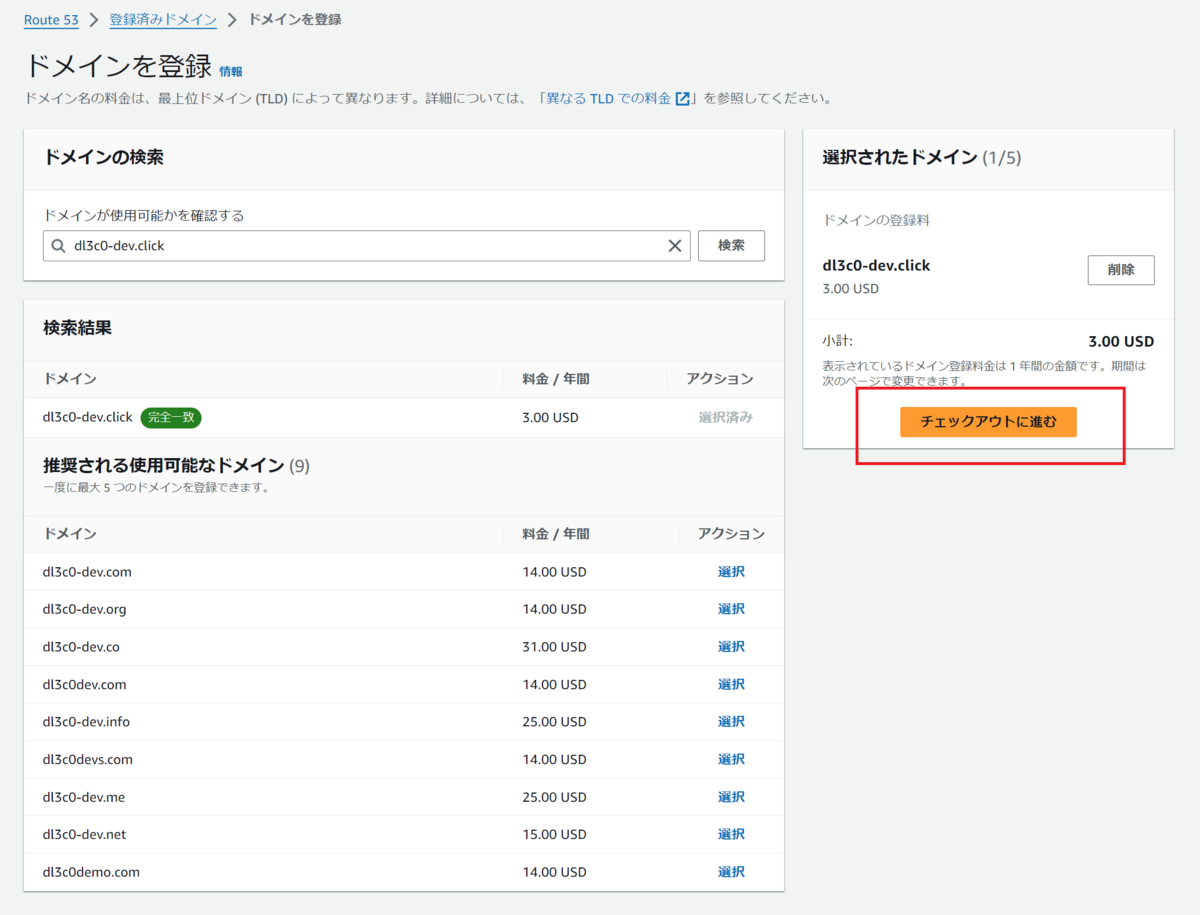Click 25.00 USD price for dl3c0-dev.me

click(554, 797)
